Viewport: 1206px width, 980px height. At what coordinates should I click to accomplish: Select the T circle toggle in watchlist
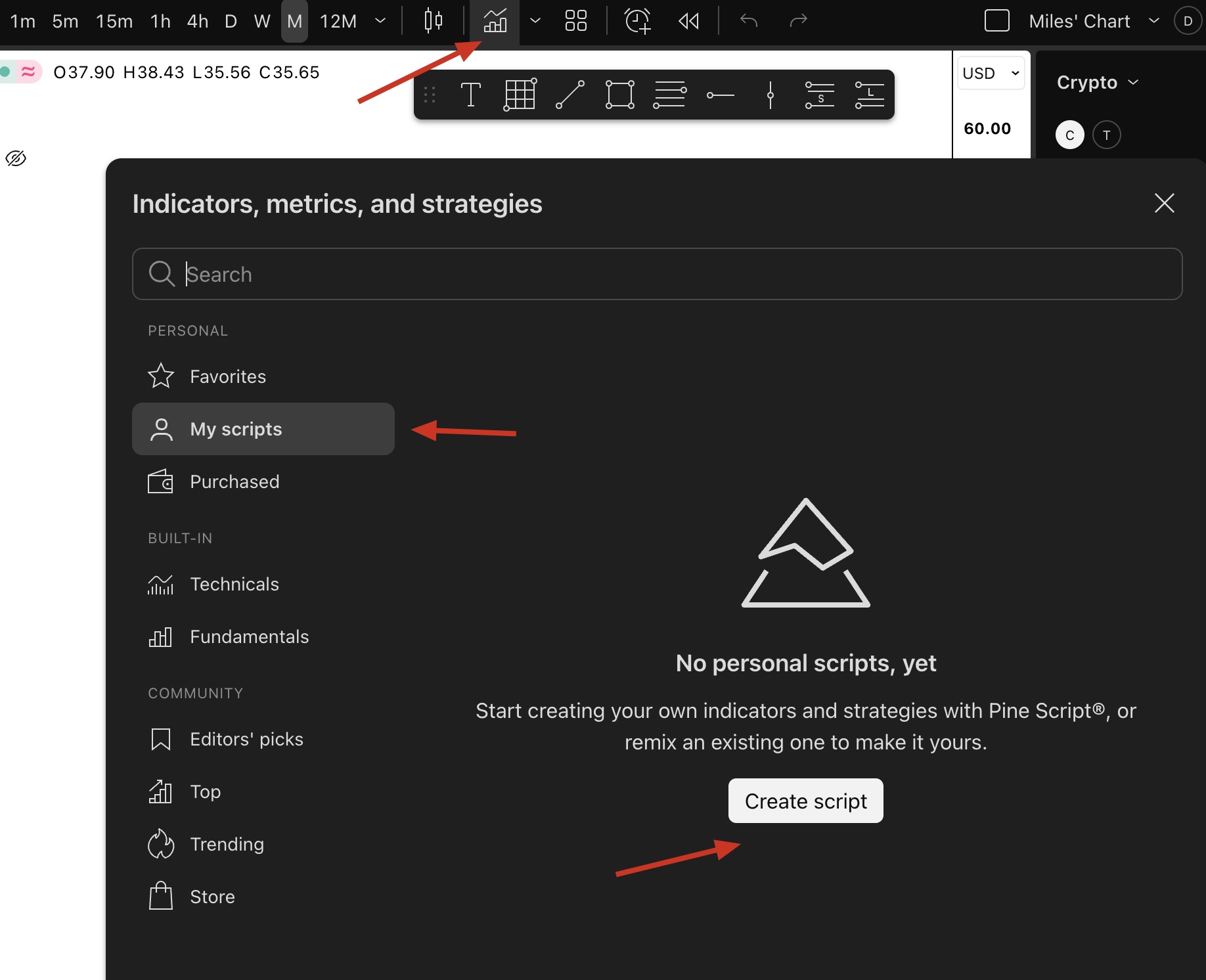(1107, 135)
